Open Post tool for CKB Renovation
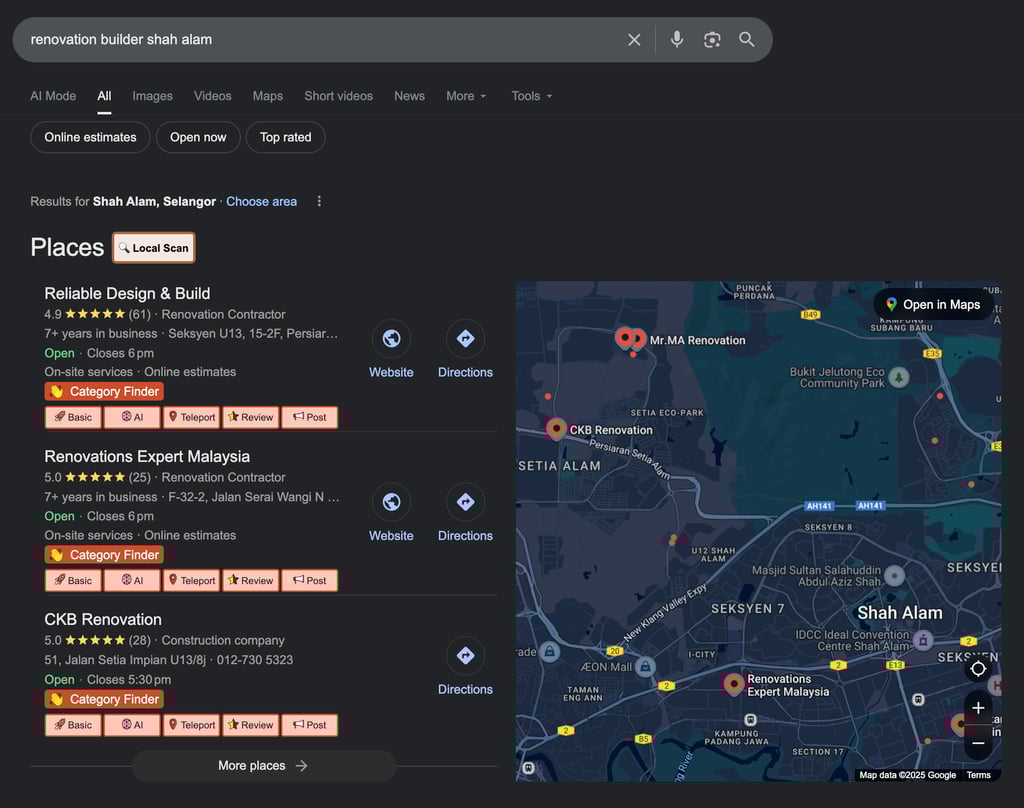 [310, 725]
